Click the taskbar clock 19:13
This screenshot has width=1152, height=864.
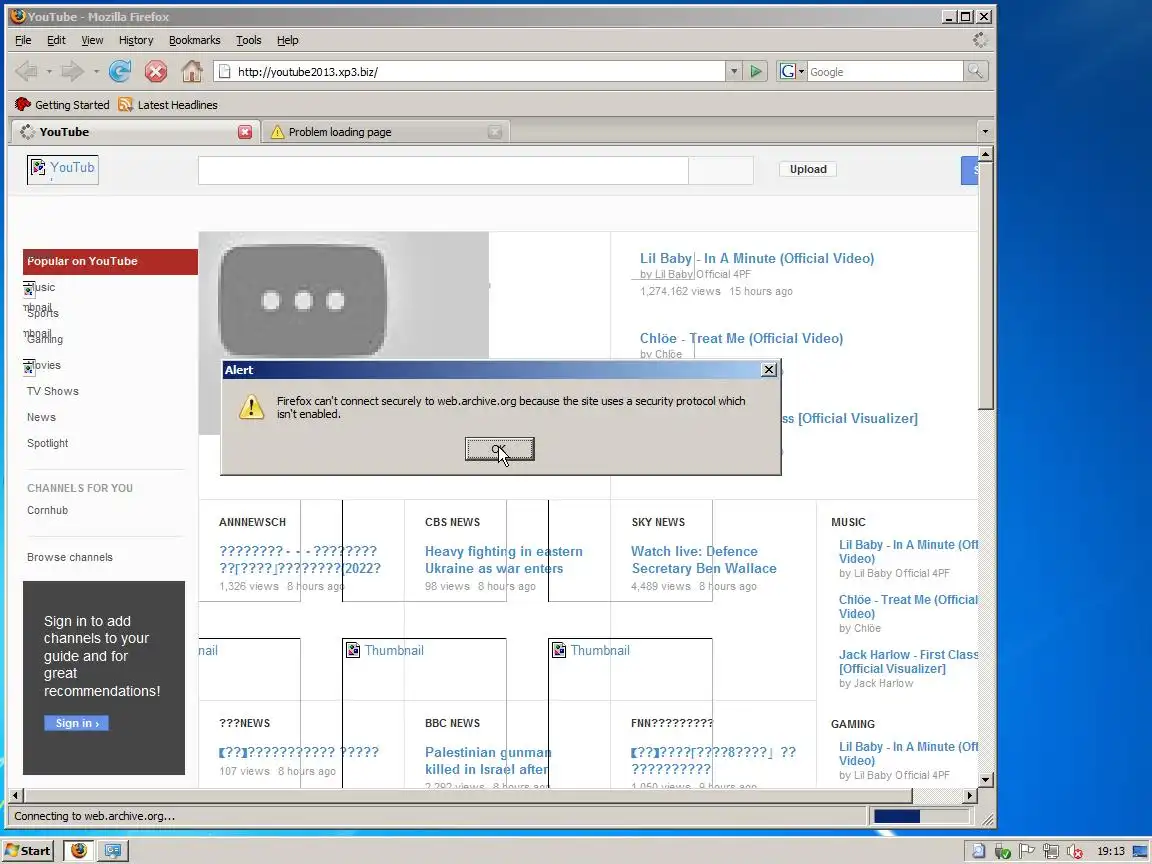[1111, 851]
